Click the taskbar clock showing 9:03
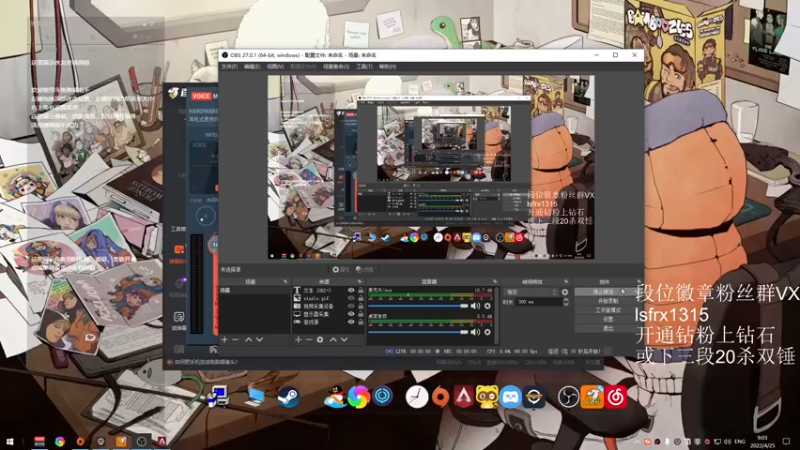The width and height of the screenshot is (800, 450). coord(762,442)
